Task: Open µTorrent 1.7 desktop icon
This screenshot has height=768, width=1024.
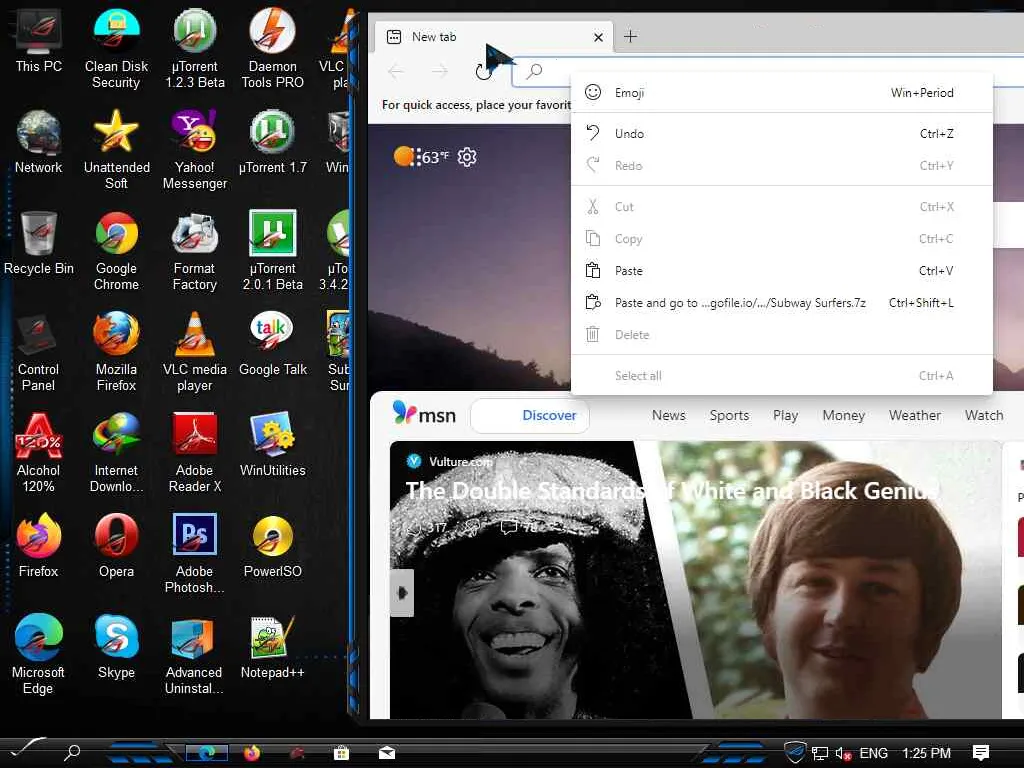Action: 272,140
